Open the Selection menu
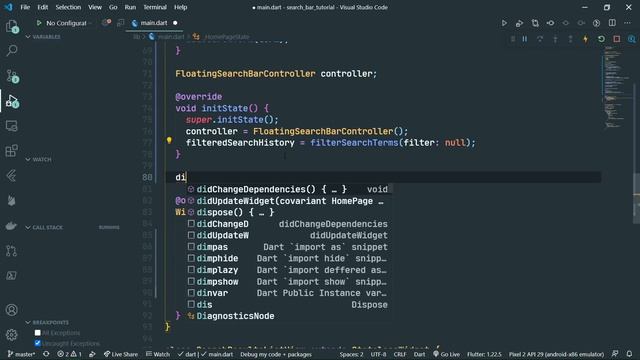640x360 pixels. coord(68,7)
